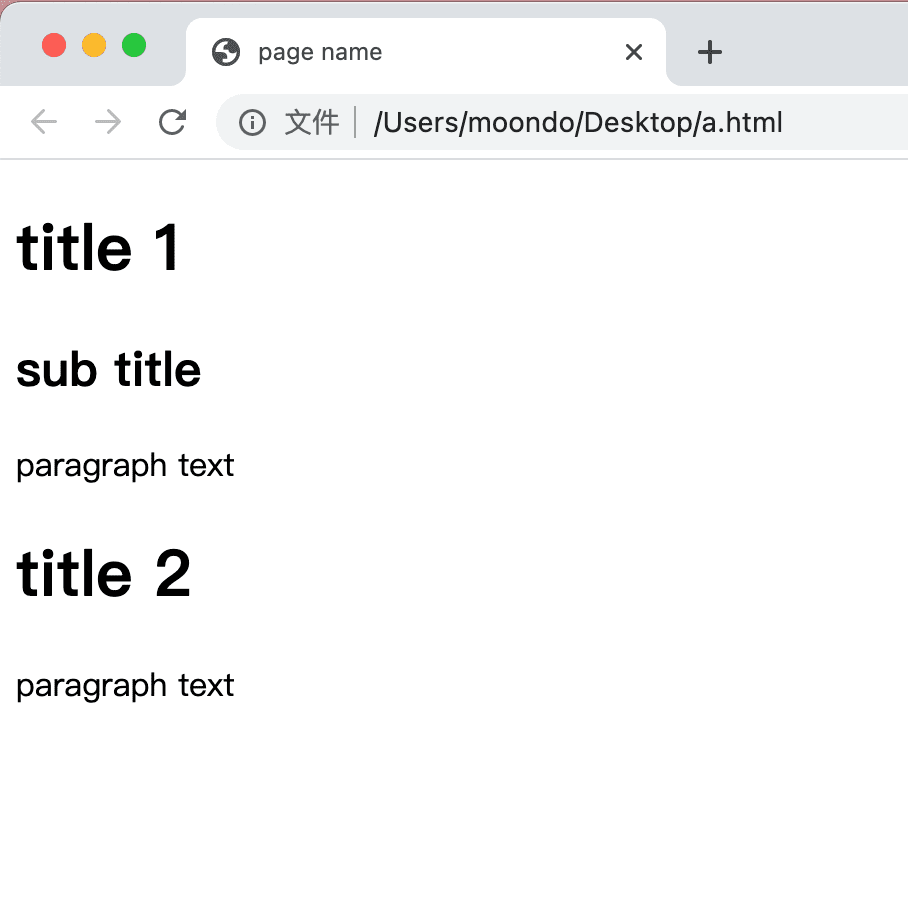The width and height of the screenshot is (908, 924).
Task: Click the first 'paragraph text' line
Action: [124, 465]
